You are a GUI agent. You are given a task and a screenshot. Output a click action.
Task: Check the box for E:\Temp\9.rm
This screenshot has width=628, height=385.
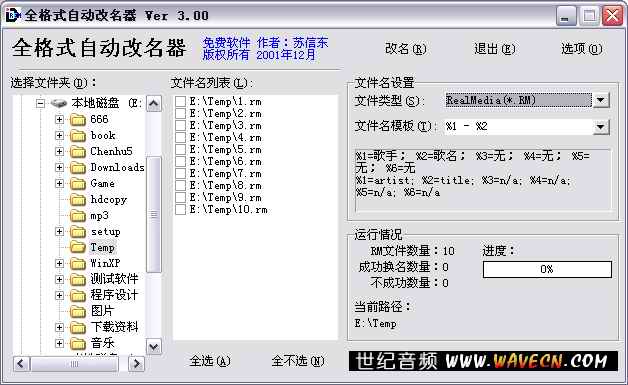181,198
